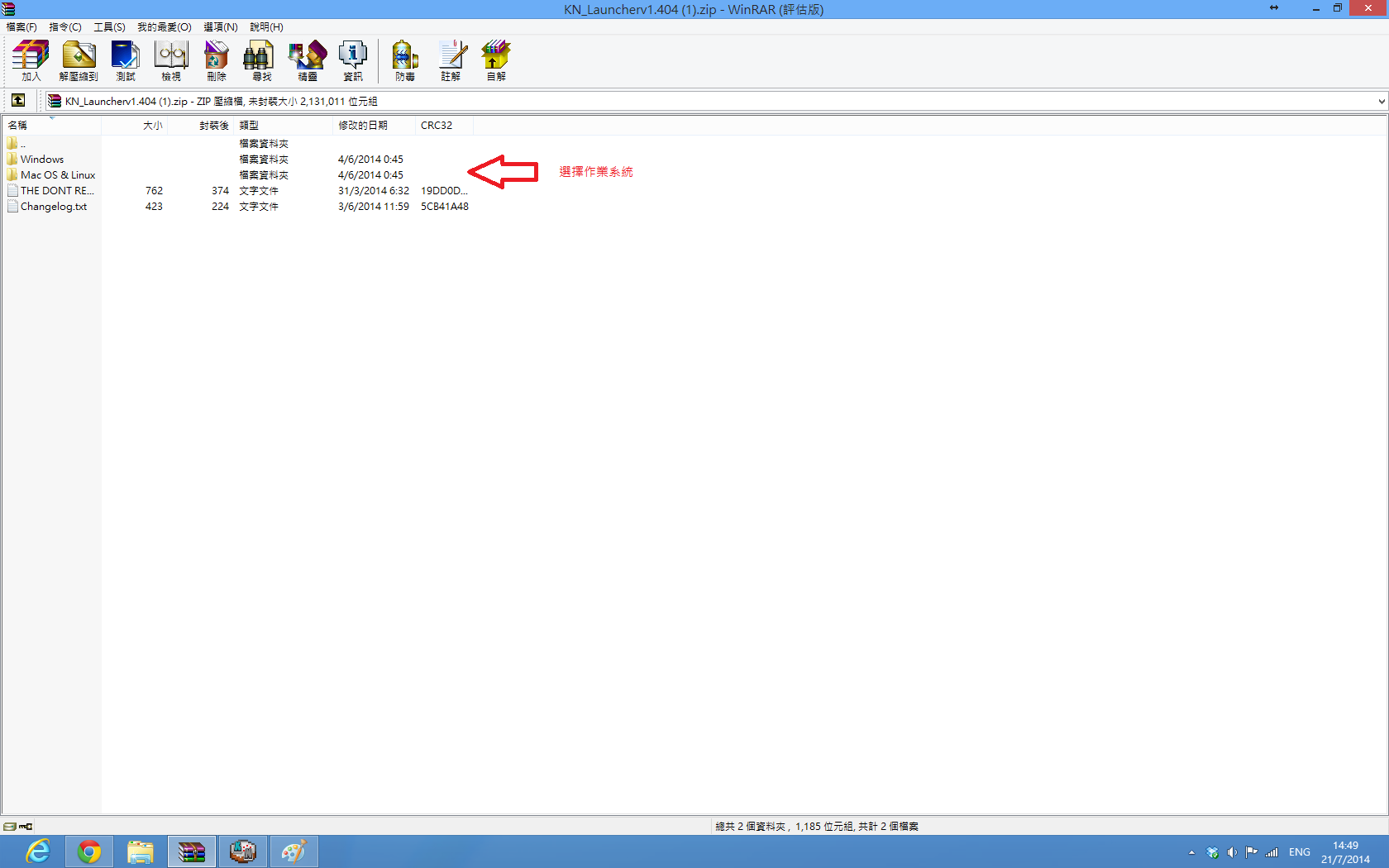Click the drive icon in status bar
1389x868 pixels.
point(9,827)
